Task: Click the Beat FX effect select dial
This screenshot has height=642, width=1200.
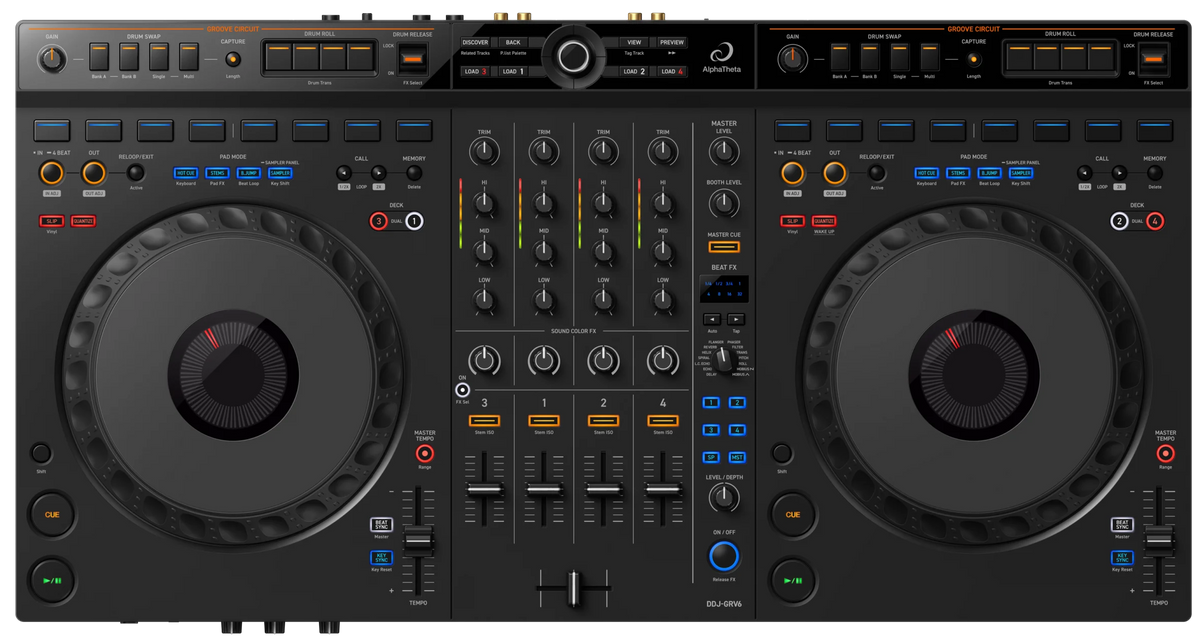Action: pyautogui.click(x=724, y=362)
